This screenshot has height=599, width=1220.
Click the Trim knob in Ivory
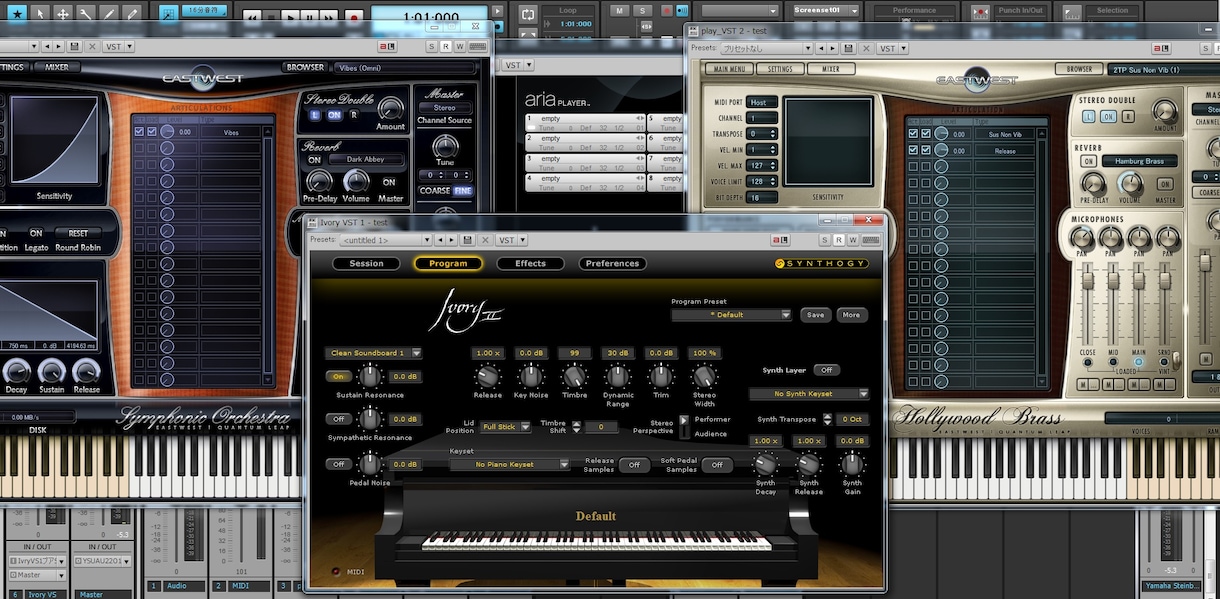[x=661, y=376]
